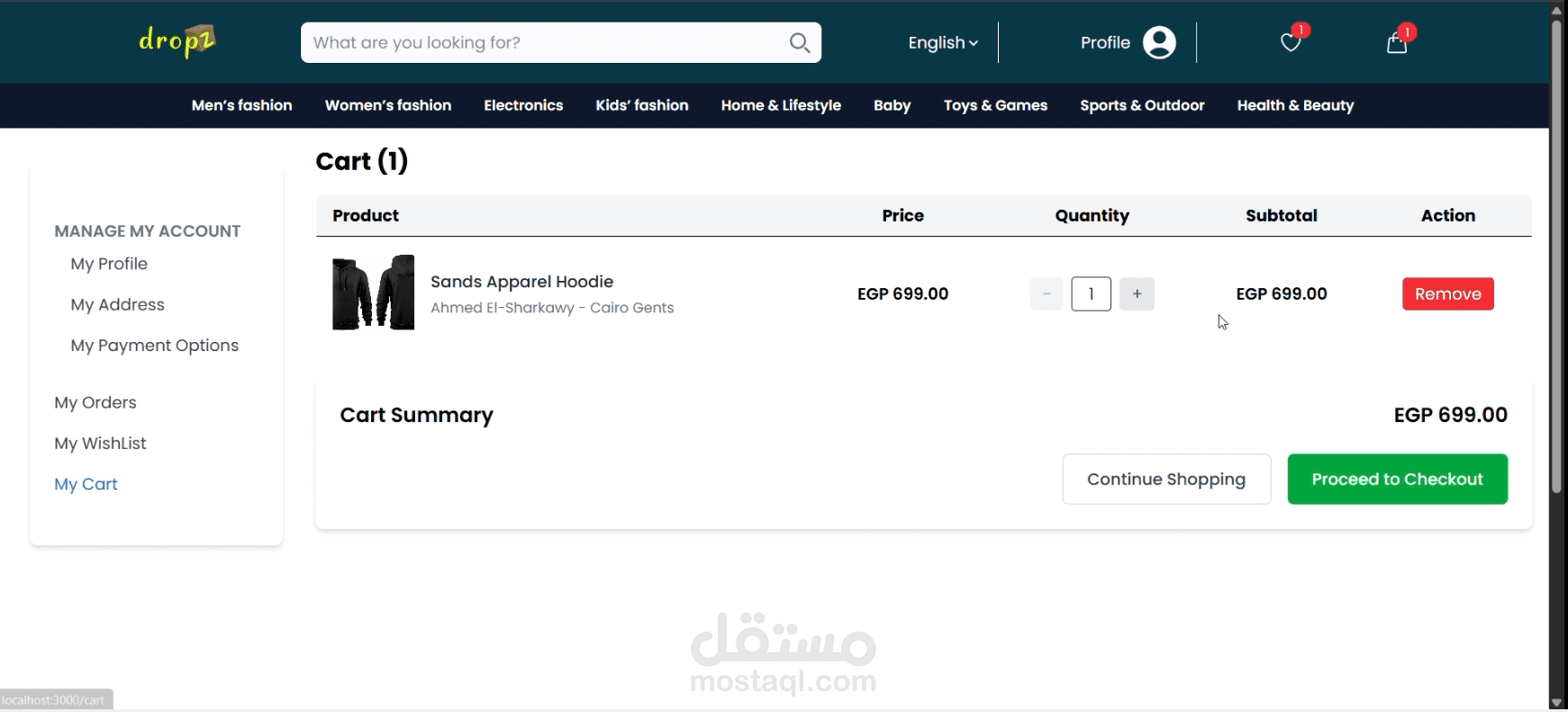Open My Payment Options link
The height and width of the screenshot is (712, 1568).
coord(154,346)
